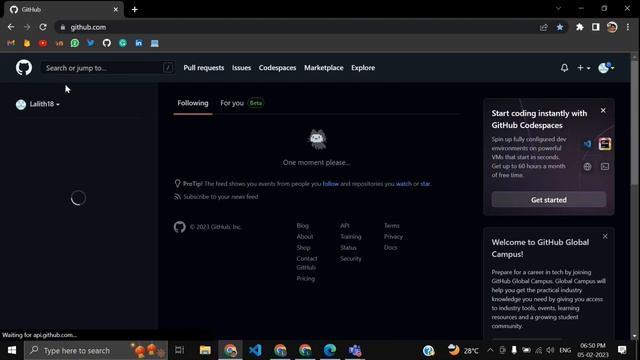Viewport: 640px width, 360px height.
Task: Click the GitHub Octocat logo in header
Action: [24, 68]
